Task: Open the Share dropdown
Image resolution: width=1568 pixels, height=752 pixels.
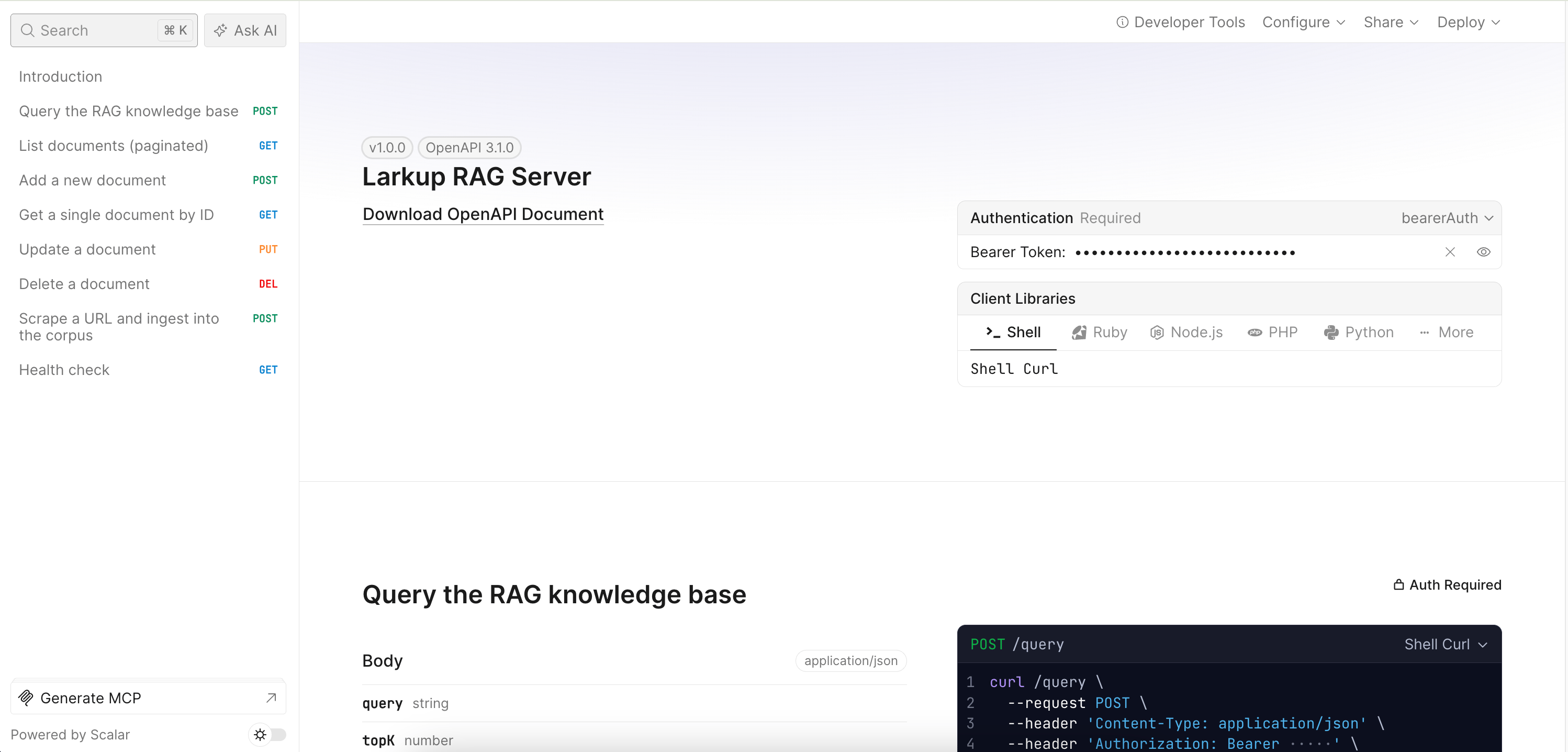Action: [1391, 23]
